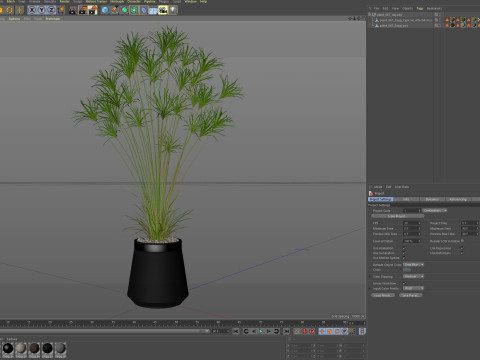
Task: Select the spline pen tool icon
Action: click(114, 10)
